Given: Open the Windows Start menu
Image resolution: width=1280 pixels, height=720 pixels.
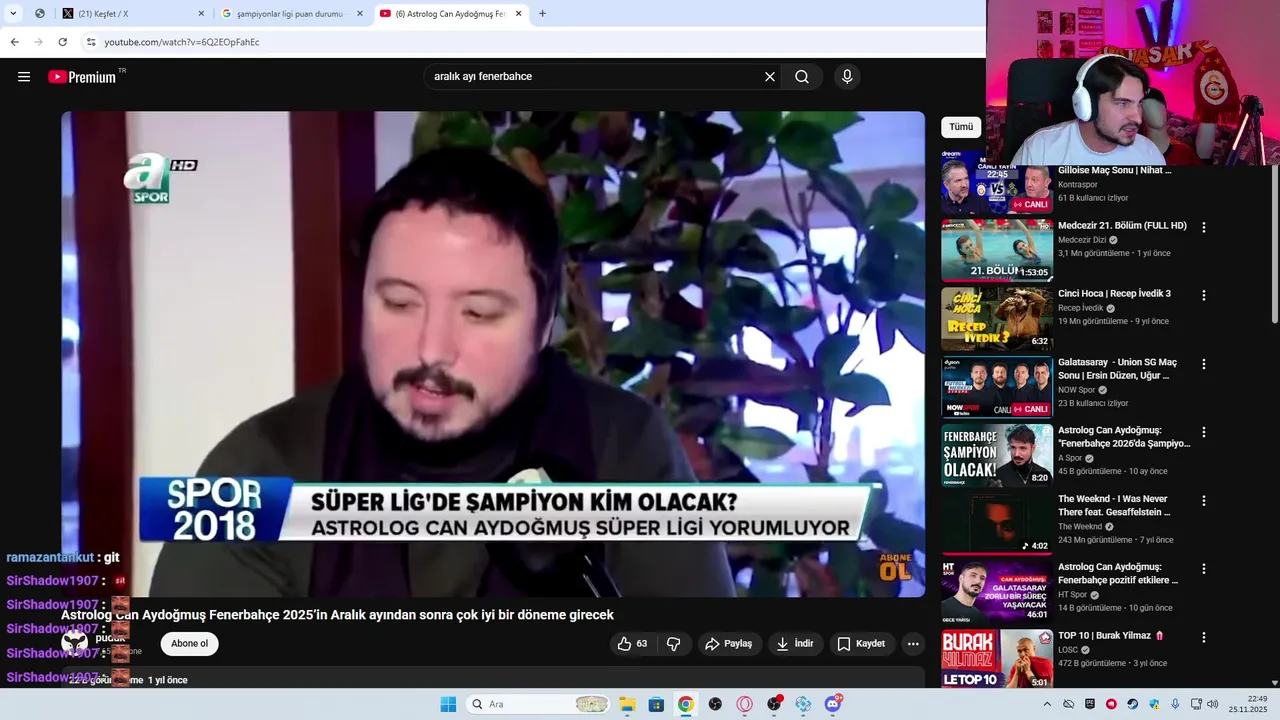Looking at the screenshot, I should click(448, 704).
